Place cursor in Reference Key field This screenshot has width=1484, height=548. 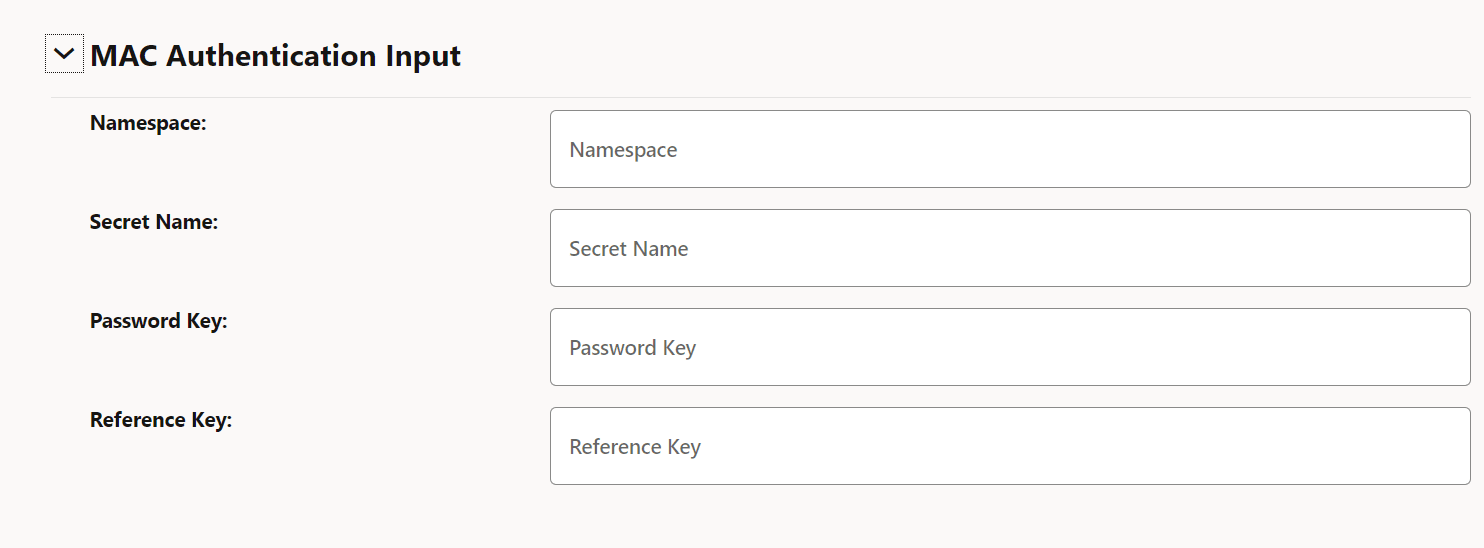[x=1010, y=446]
